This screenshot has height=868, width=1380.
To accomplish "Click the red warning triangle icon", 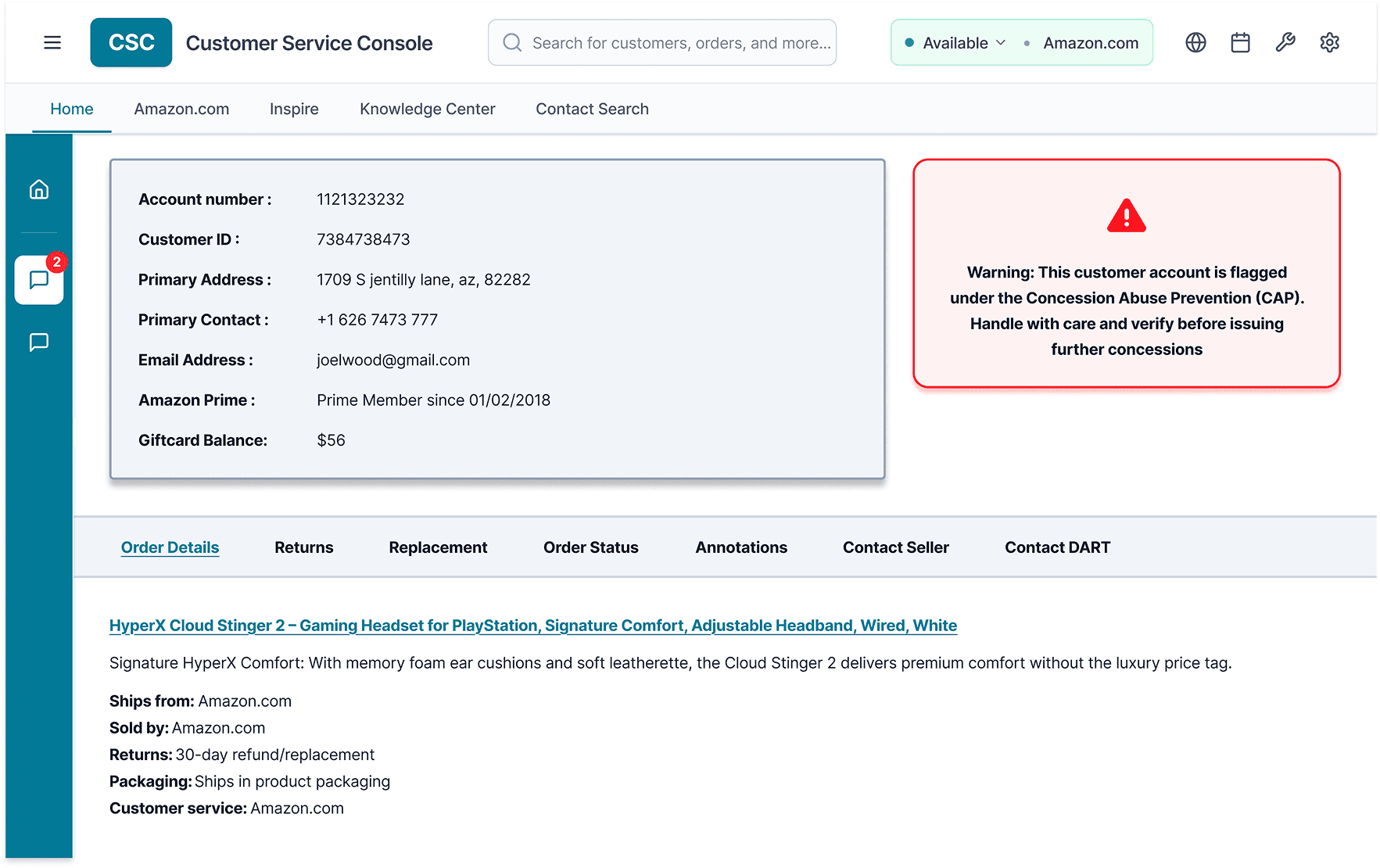I will click(x=1127, y=216).
